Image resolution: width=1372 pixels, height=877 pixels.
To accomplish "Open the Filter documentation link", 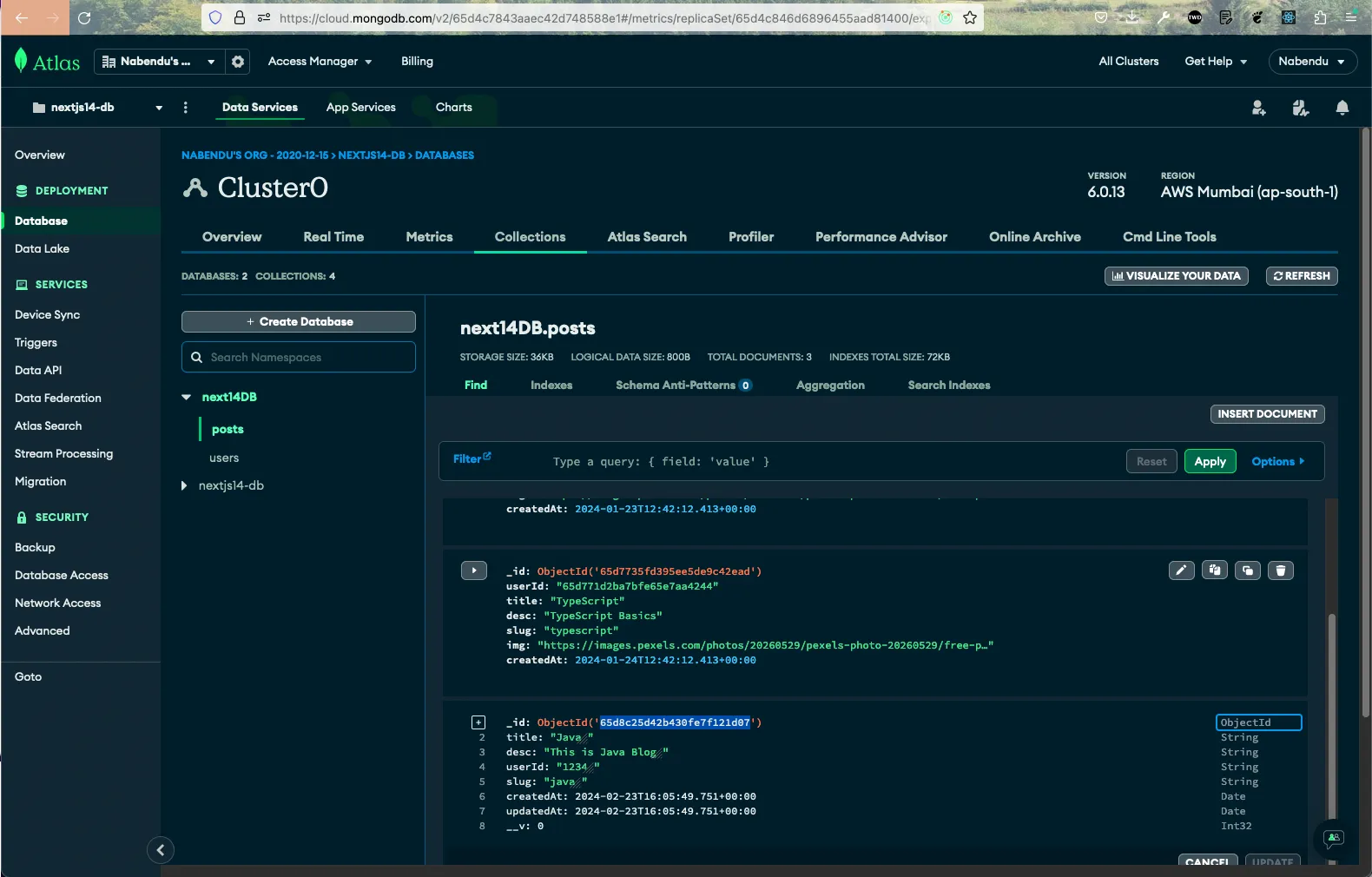I will pos(472,458).
